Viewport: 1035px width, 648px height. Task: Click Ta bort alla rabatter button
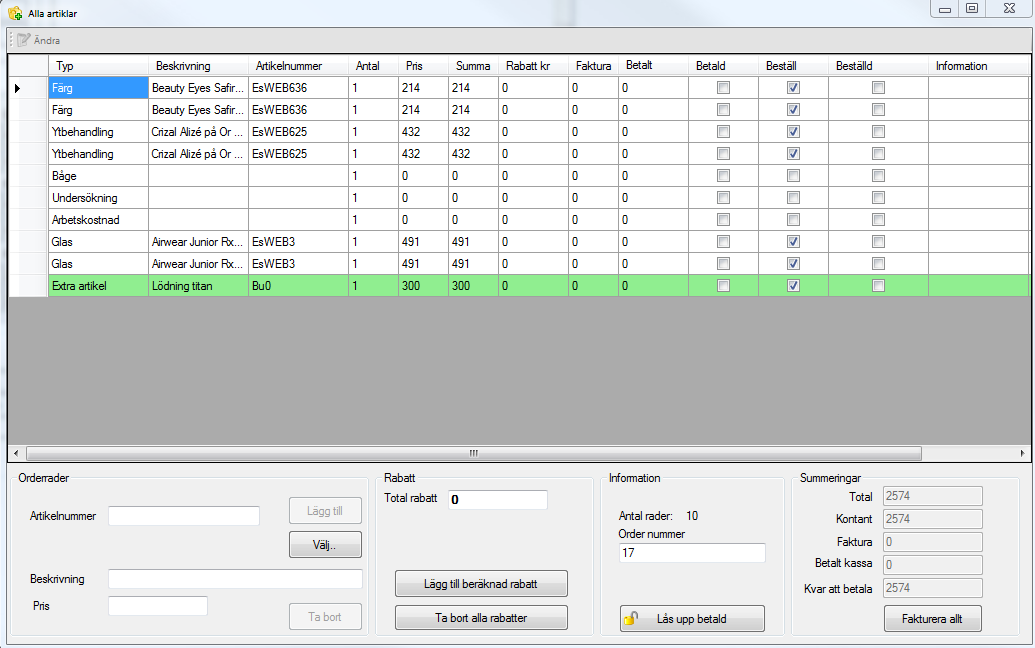481,618
